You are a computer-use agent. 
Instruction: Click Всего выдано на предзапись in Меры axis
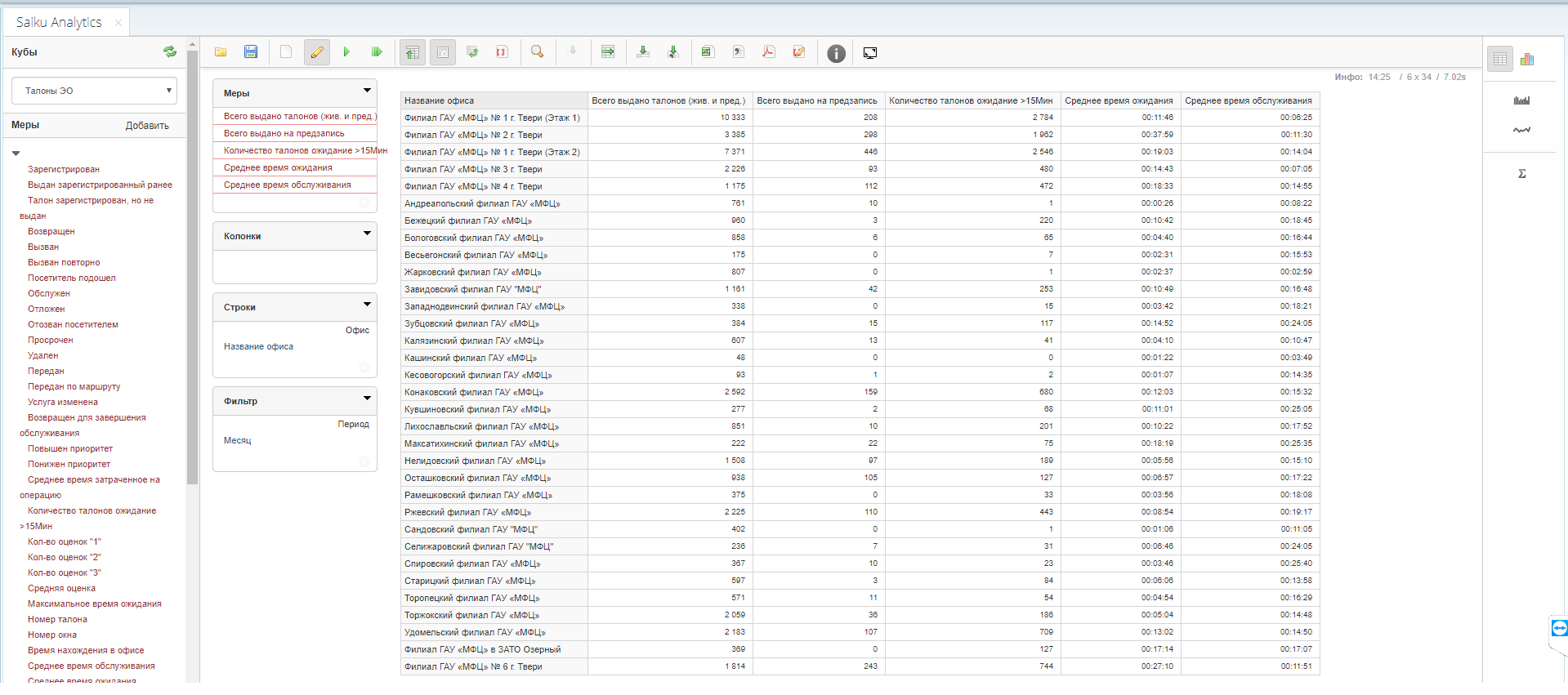pyautogui.click(x=284, y=133)
